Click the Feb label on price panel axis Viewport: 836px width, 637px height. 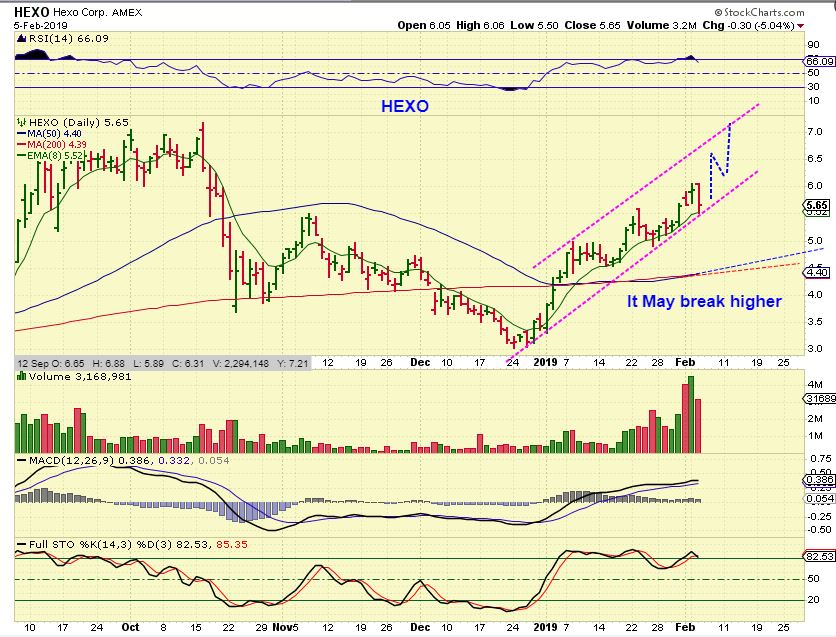(x=685, y=362)
